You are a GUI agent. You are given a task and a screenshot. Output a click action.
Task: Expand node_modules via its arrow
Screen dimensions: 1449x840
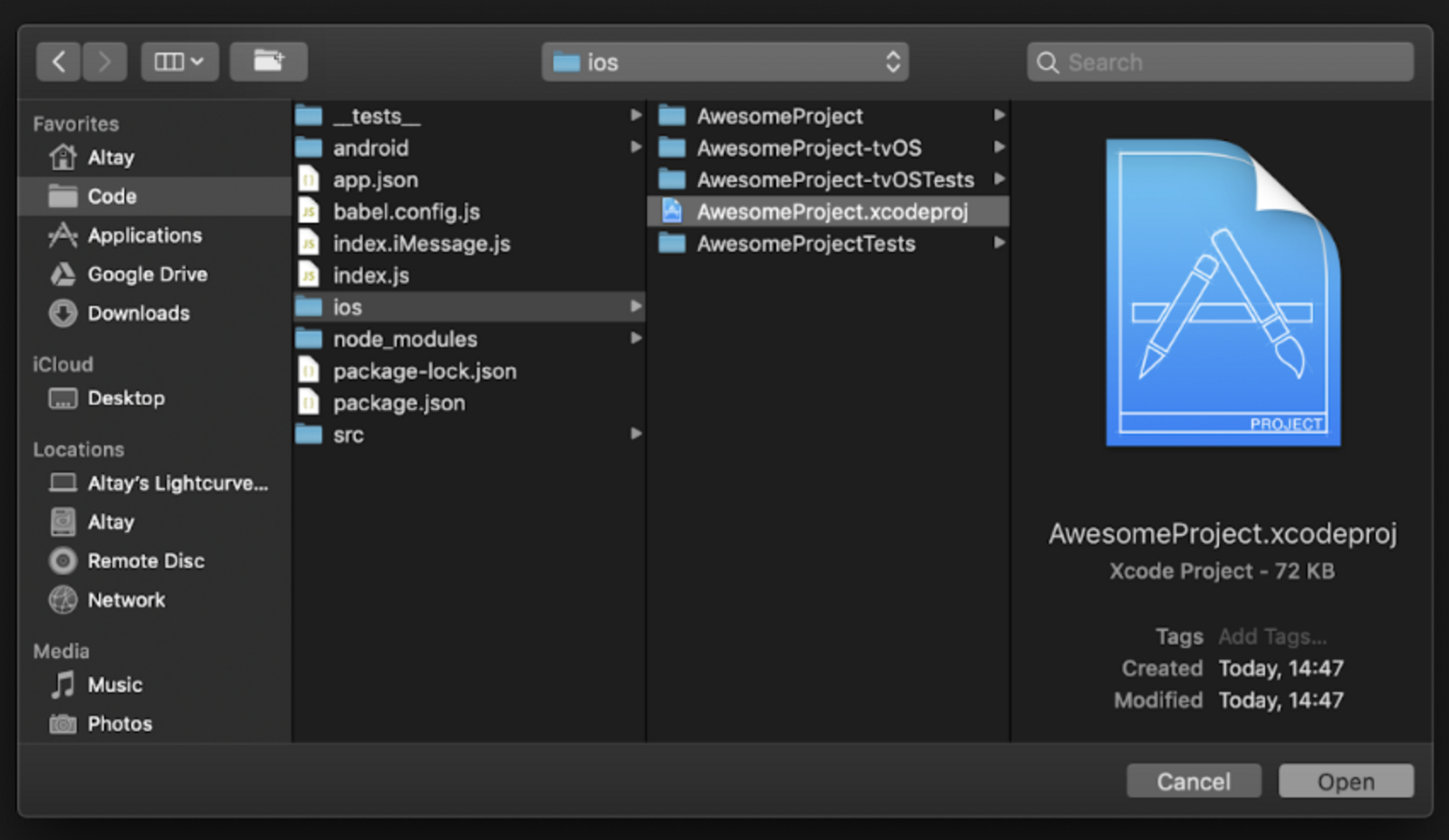636,338
